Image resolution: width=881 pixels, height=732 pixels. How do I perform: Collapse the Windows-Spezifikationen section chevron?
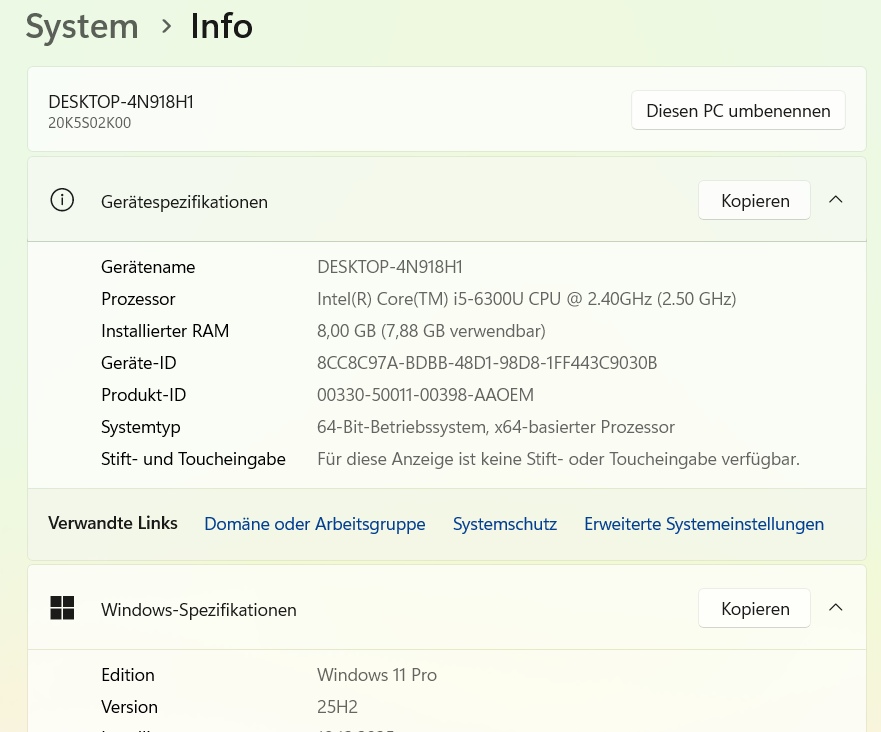tap(835, 607)
